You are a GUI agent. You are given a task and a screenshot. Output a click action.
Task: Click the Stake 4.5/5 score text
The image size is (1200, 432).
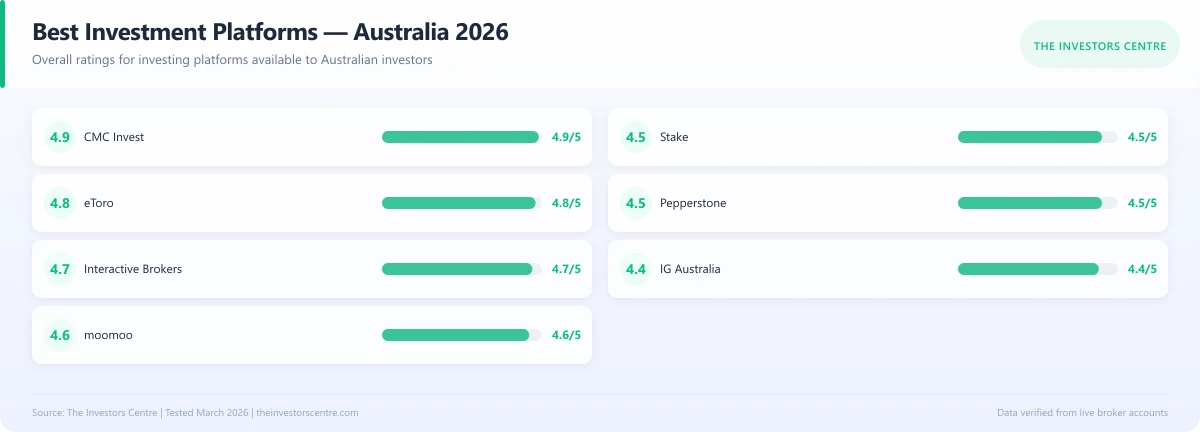(1142, 137)
